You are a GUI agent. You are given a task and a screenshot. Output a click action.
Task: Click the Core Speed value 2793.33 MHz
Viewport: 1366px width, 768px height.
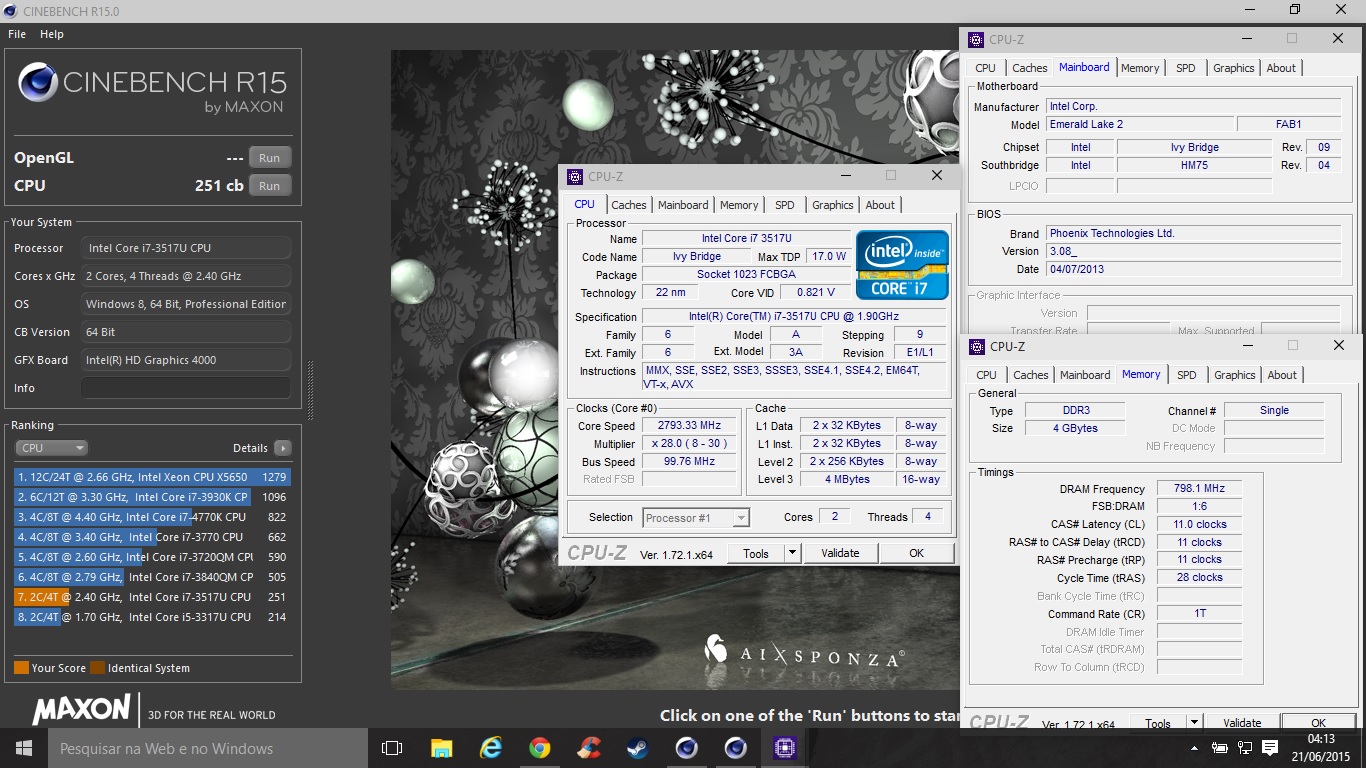(x=691, y=426)
